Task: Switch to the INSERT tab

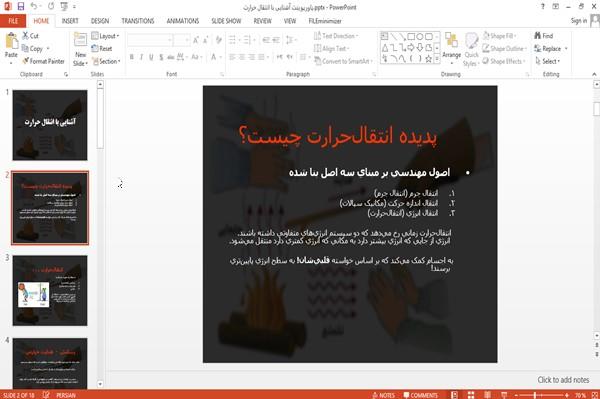Action: 70,21
